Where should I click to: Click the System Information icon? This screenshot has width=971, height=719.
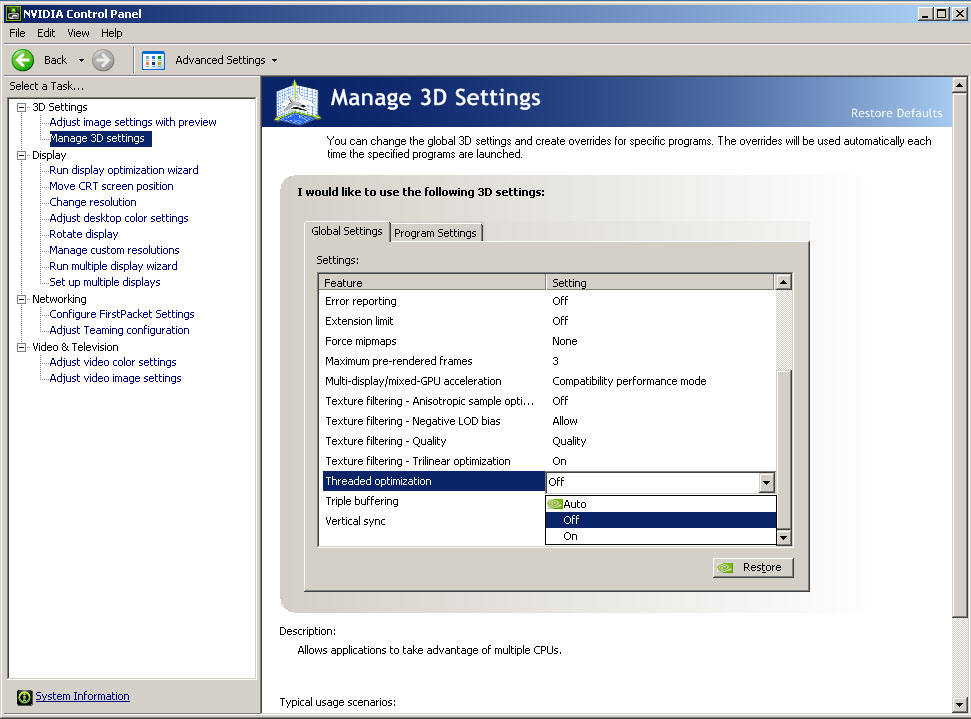[24, 697]
